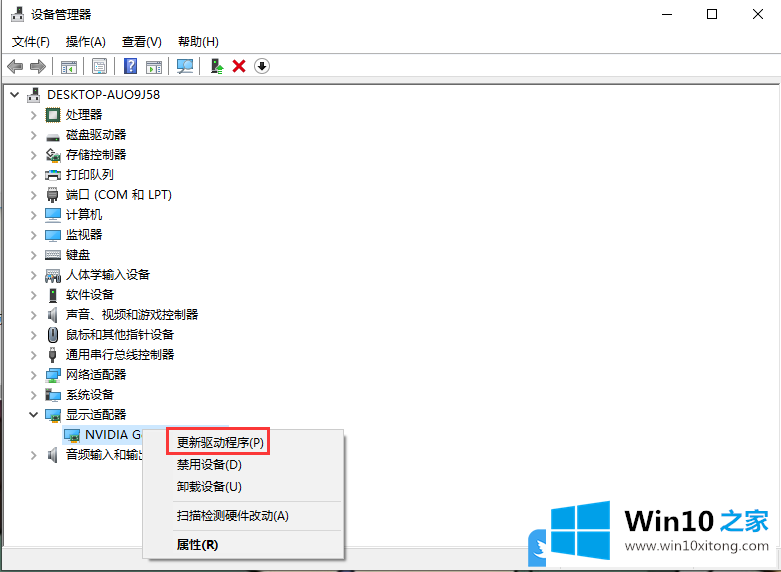
Task: Expand the 处理器 category arrow
Action: pyautogui.click(x=33, y=115)
